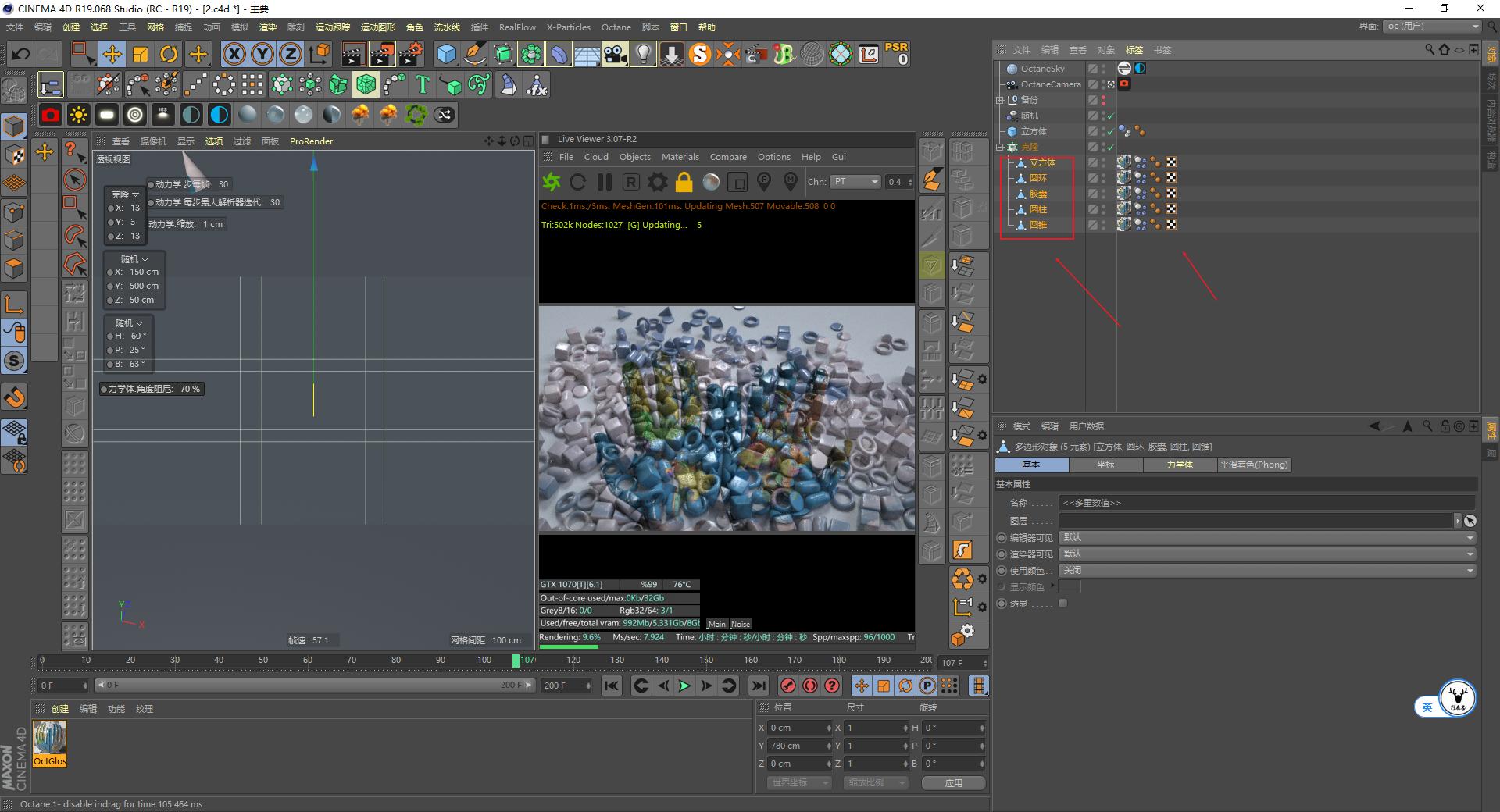Open the Octane menu in the menu bar
Viewport: 1500px width, 812px height.
click(x=616, y=27)
